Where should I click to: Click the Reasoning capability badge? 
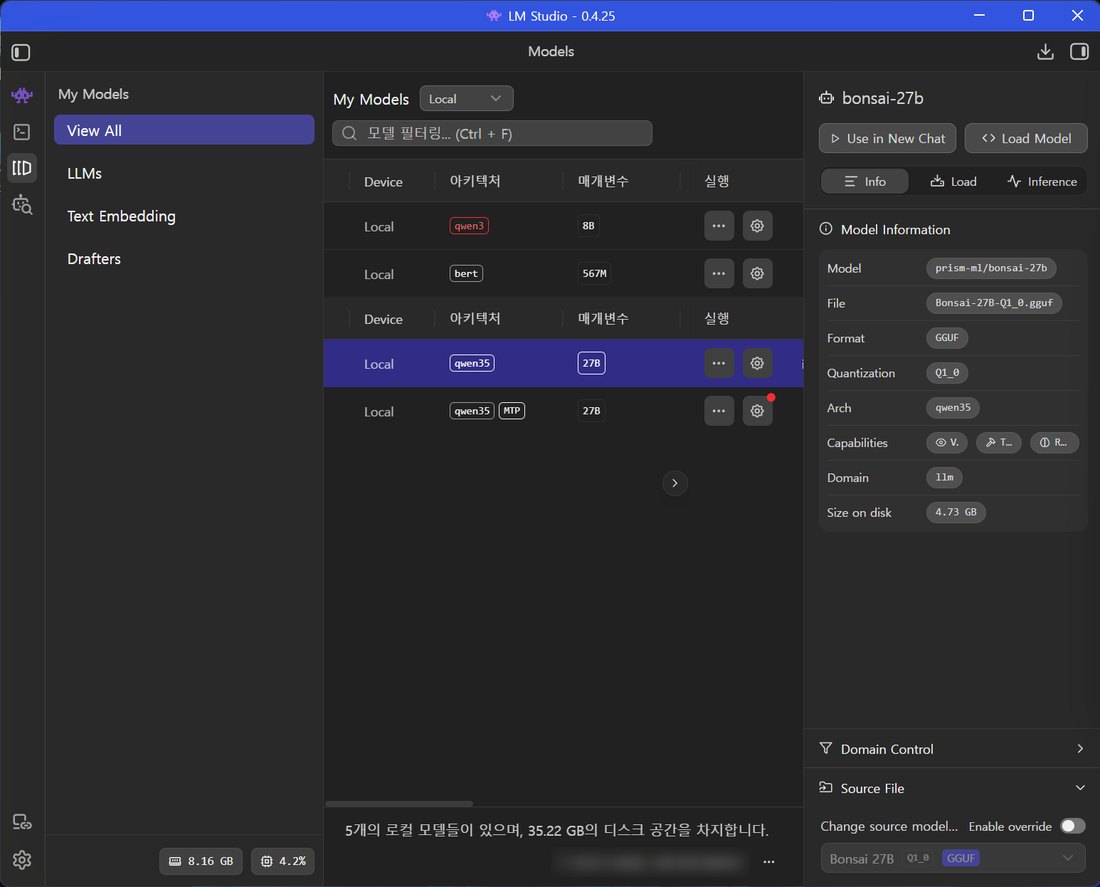tap(1054, 442)
